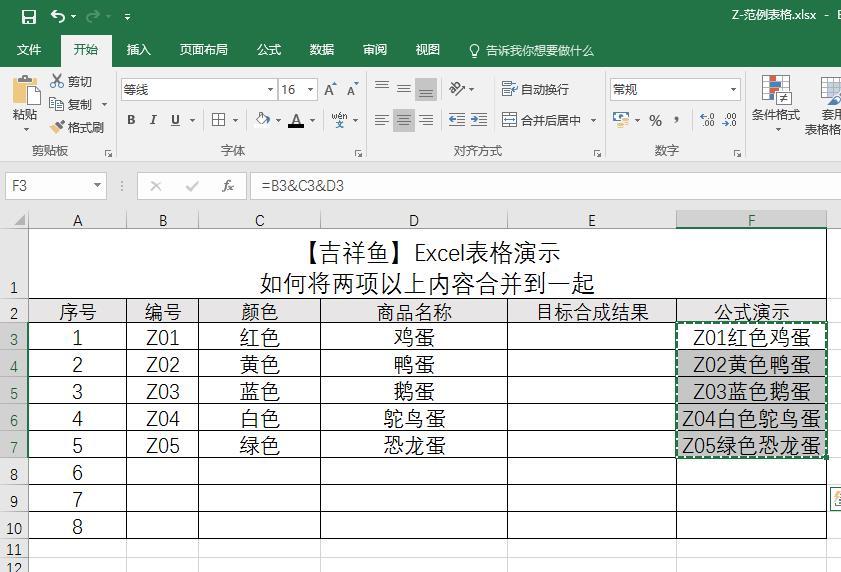Switch to the 页面布局 tab

point(203,50)
